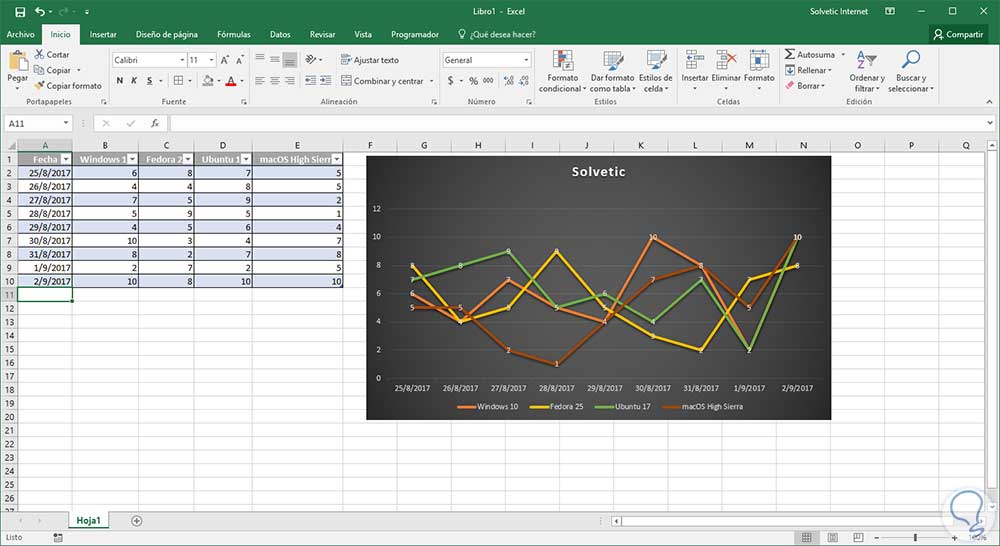Open the Archivo menu

20,34
